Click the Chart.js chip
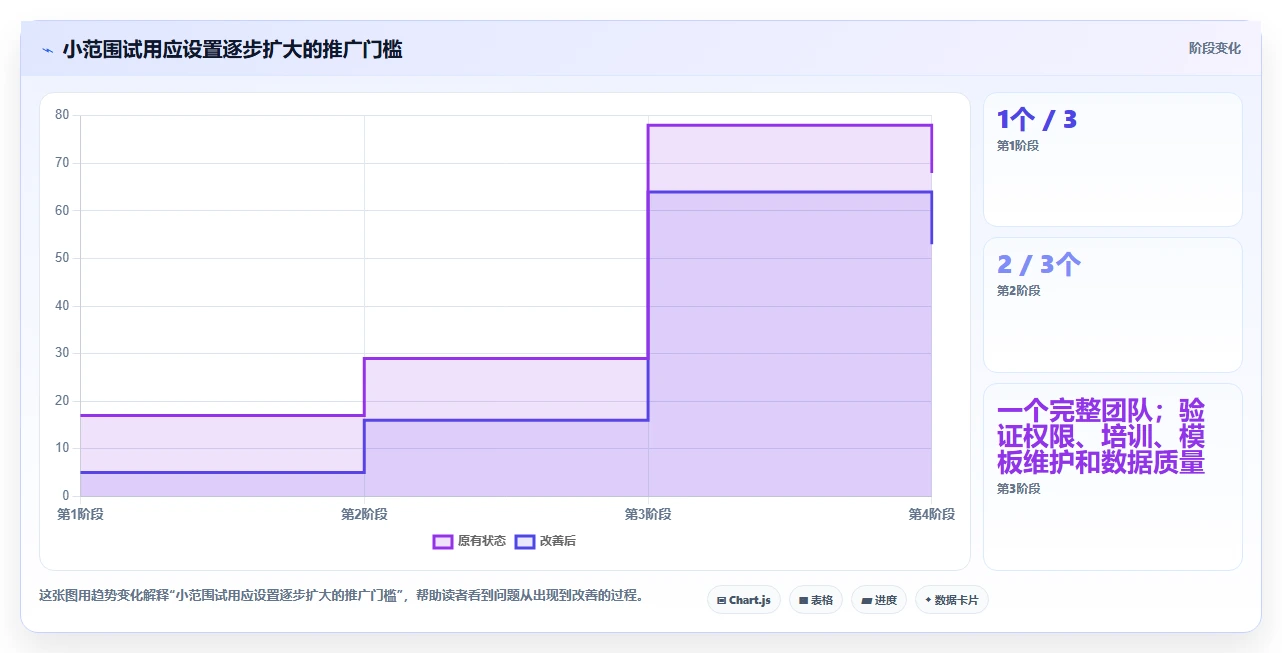The image size is (1282, 653). [x=744, y=600]
